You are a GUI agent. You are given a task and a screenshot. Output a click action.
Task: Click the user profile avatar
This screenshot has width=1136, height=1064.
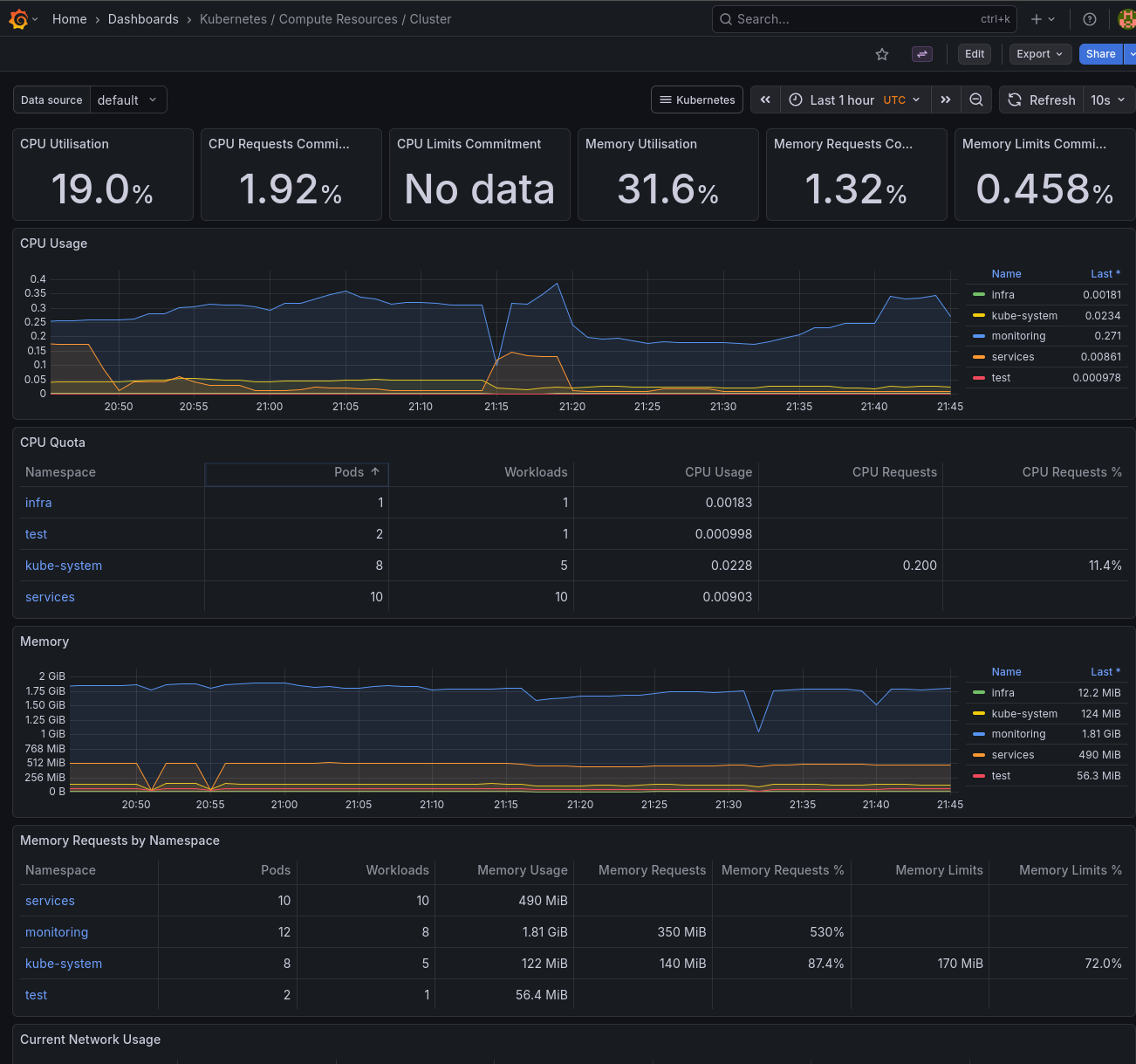pyautogui.click(x=1126, y=18)
